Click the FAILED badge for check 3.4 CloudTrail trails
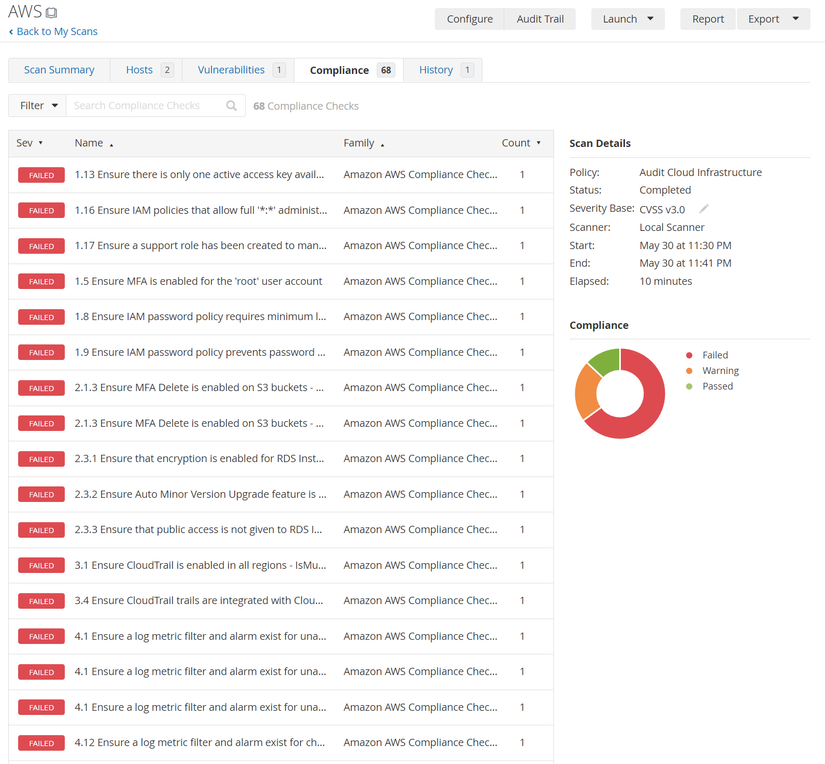 (x=41, y=601)
